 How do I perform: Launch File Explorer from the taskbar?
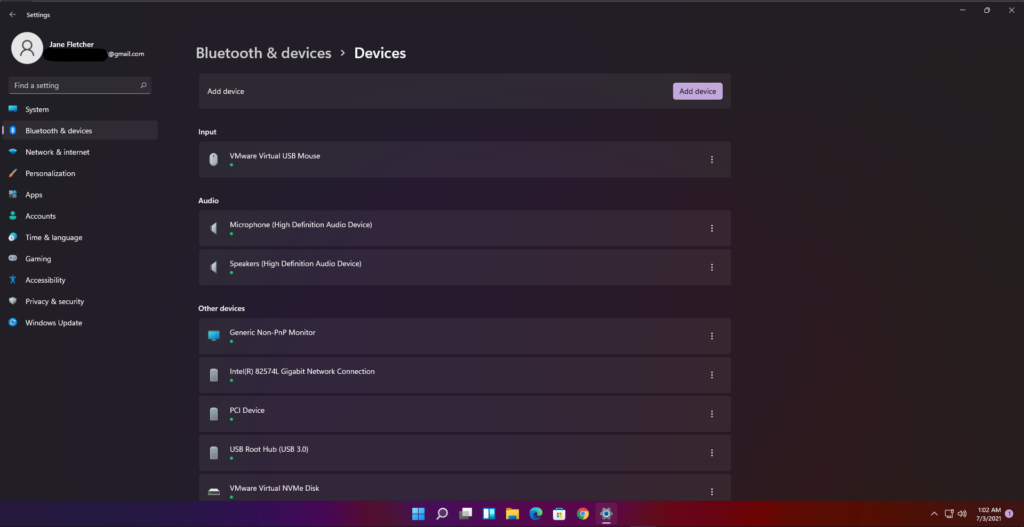[513, 514]
